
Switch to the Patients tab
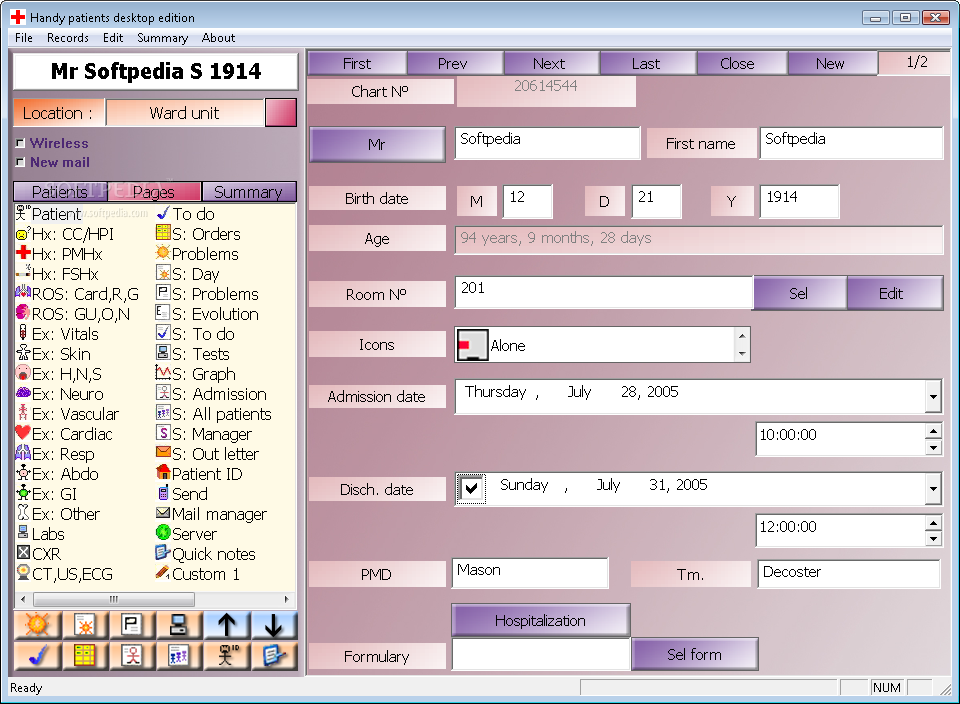60,192
